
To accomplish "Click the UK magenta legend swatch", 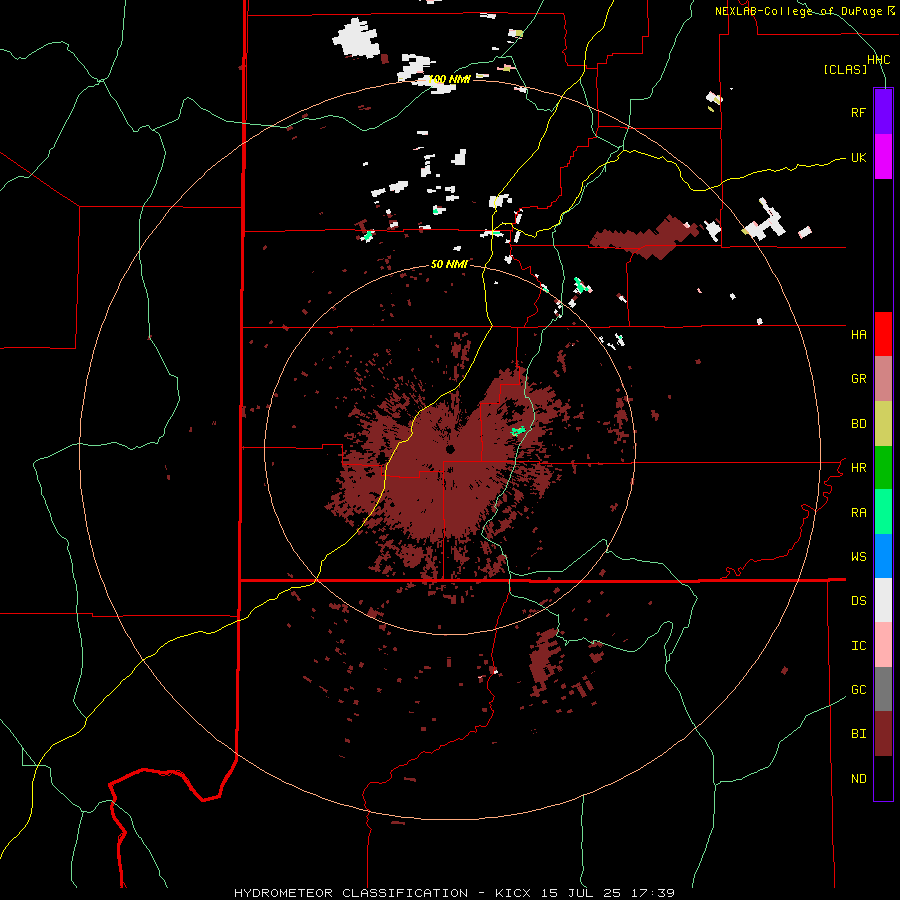I will click(883, 157).
